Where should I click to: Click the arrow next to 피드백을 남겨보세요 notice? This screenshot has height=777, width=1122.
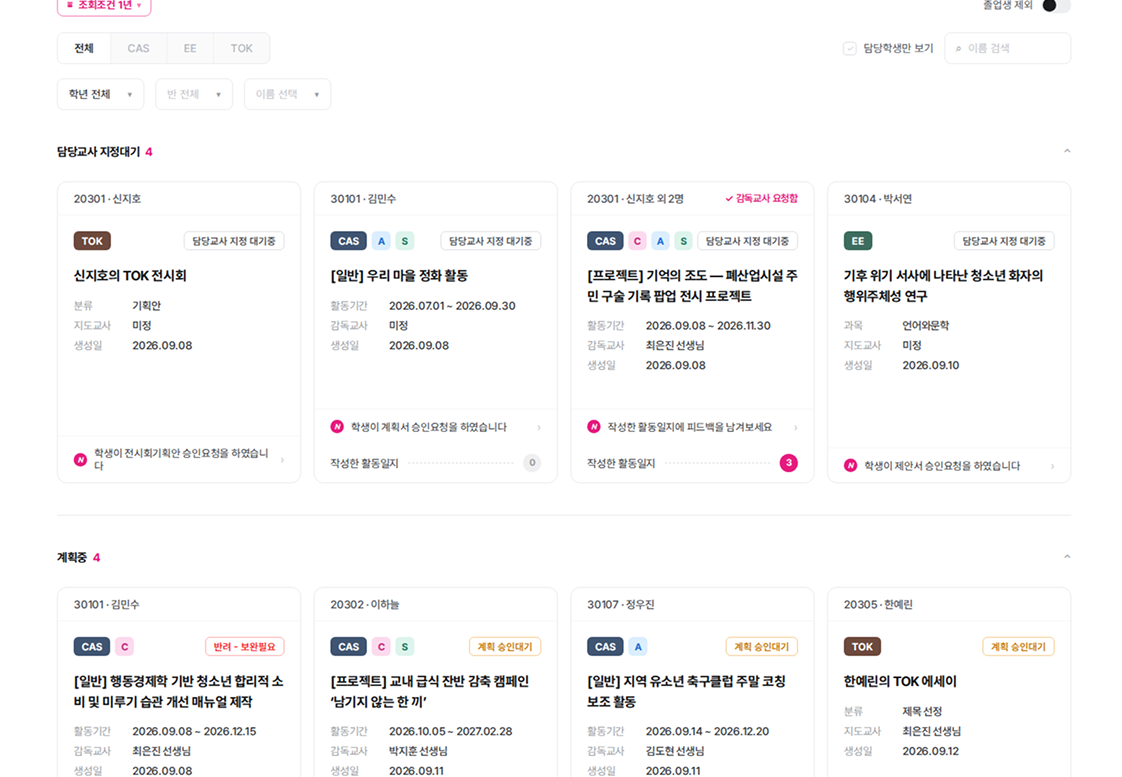[796, 428]
